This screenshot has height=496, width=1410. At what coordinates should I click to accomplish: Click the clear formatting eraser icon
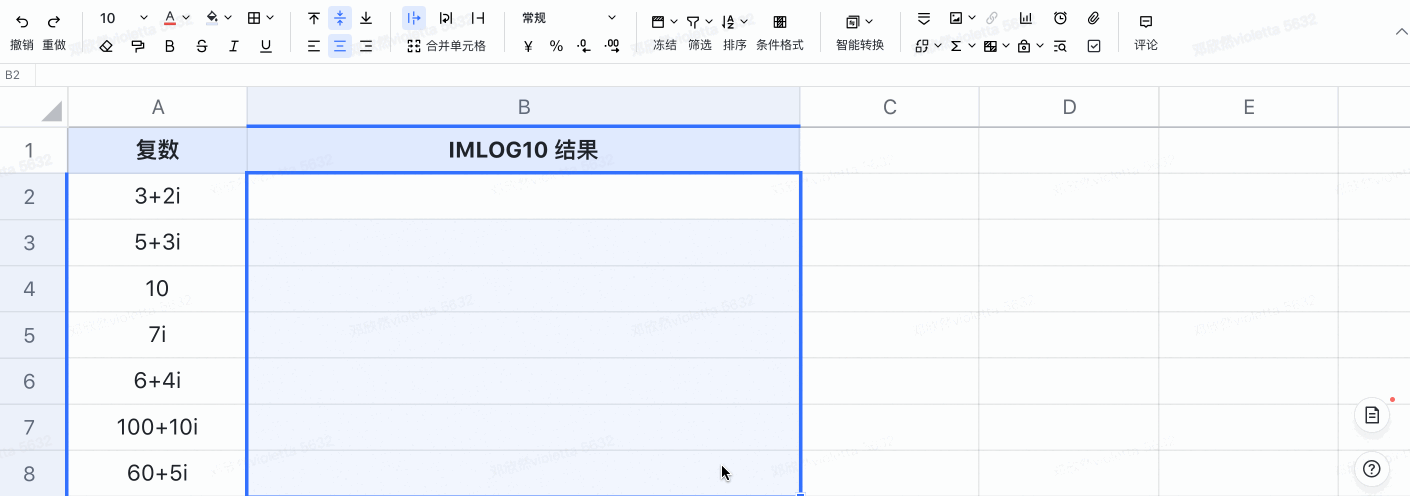coord(107,45)
